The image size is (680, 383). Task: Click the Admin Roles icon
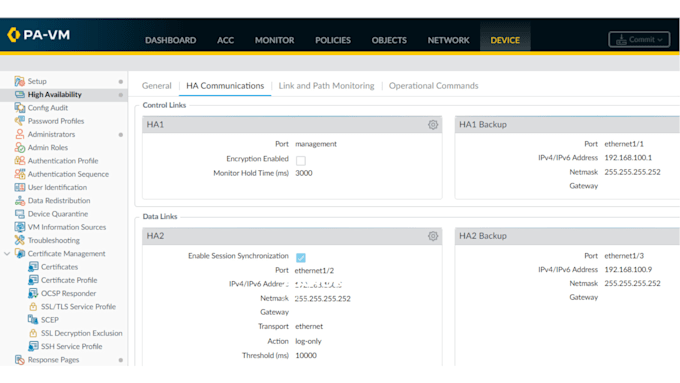20,147
